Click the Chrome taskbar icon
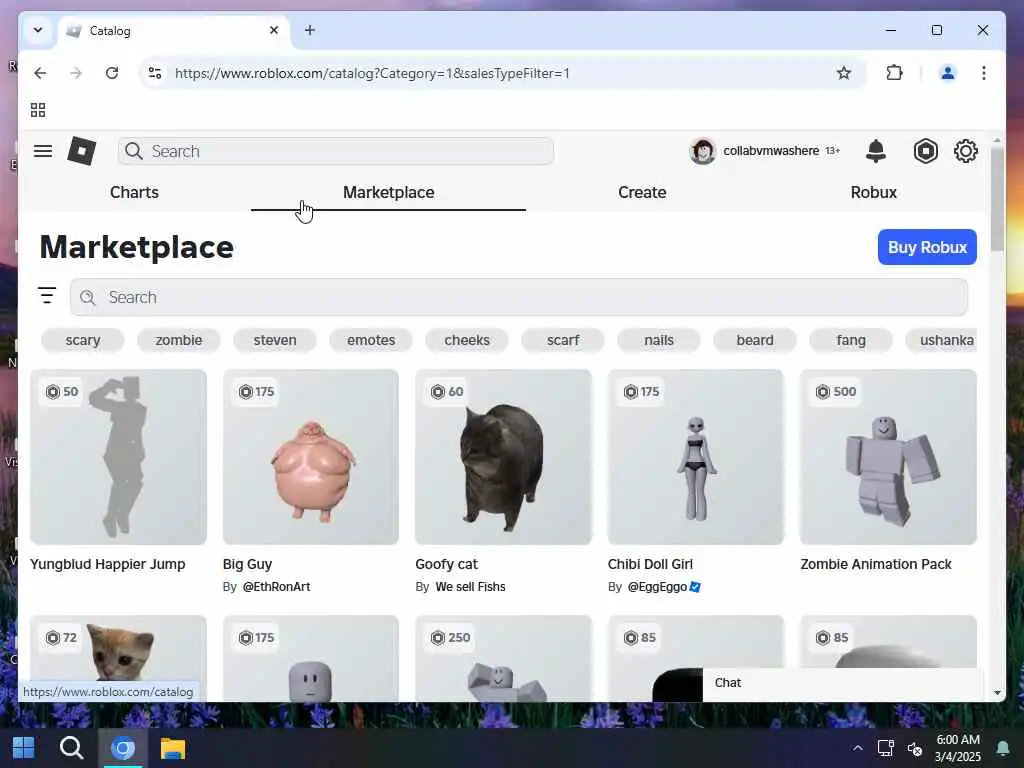The width and height of the screenshot is (1024, 768). click(x=122, y=748)
